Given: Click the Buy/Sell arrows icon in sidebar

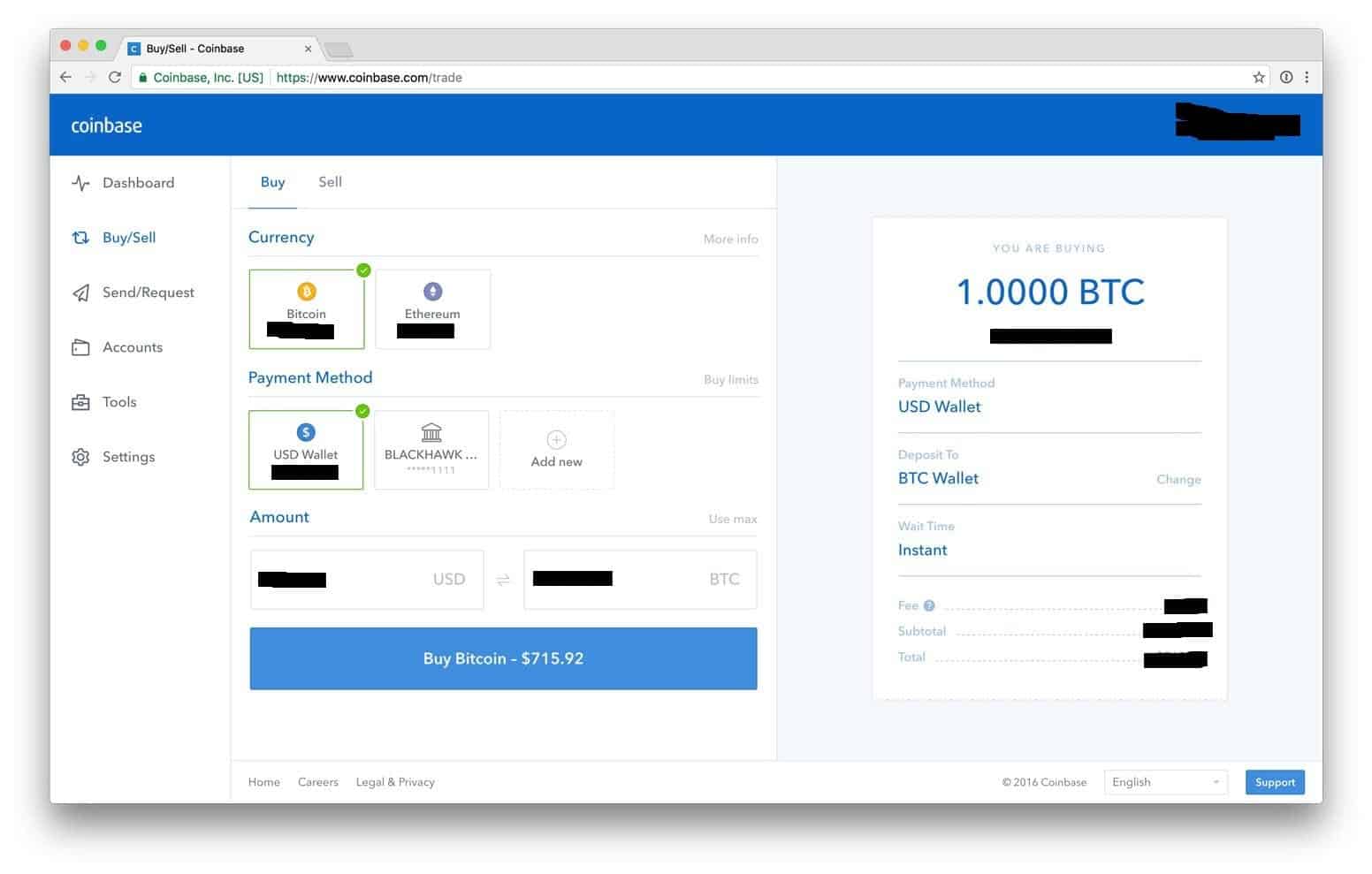Looking at the screenshot, I should tap(80, 238).
